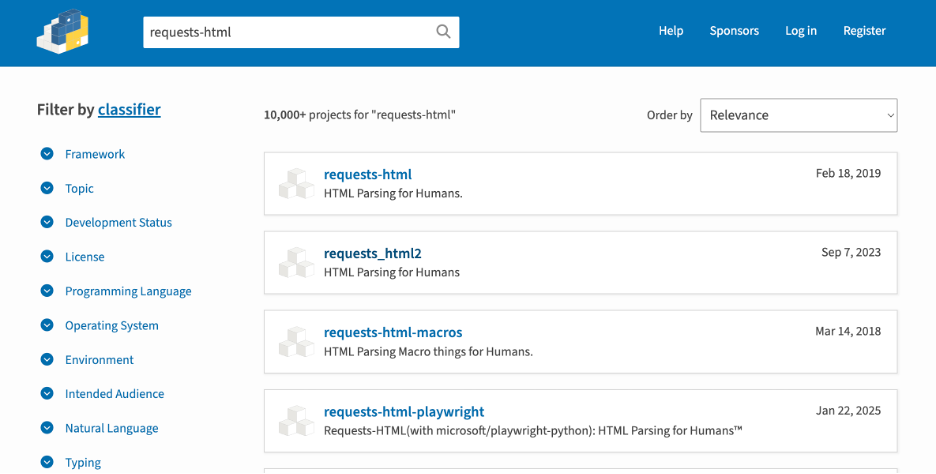Click the requests-html-macros package cube icon

point(297,342)
